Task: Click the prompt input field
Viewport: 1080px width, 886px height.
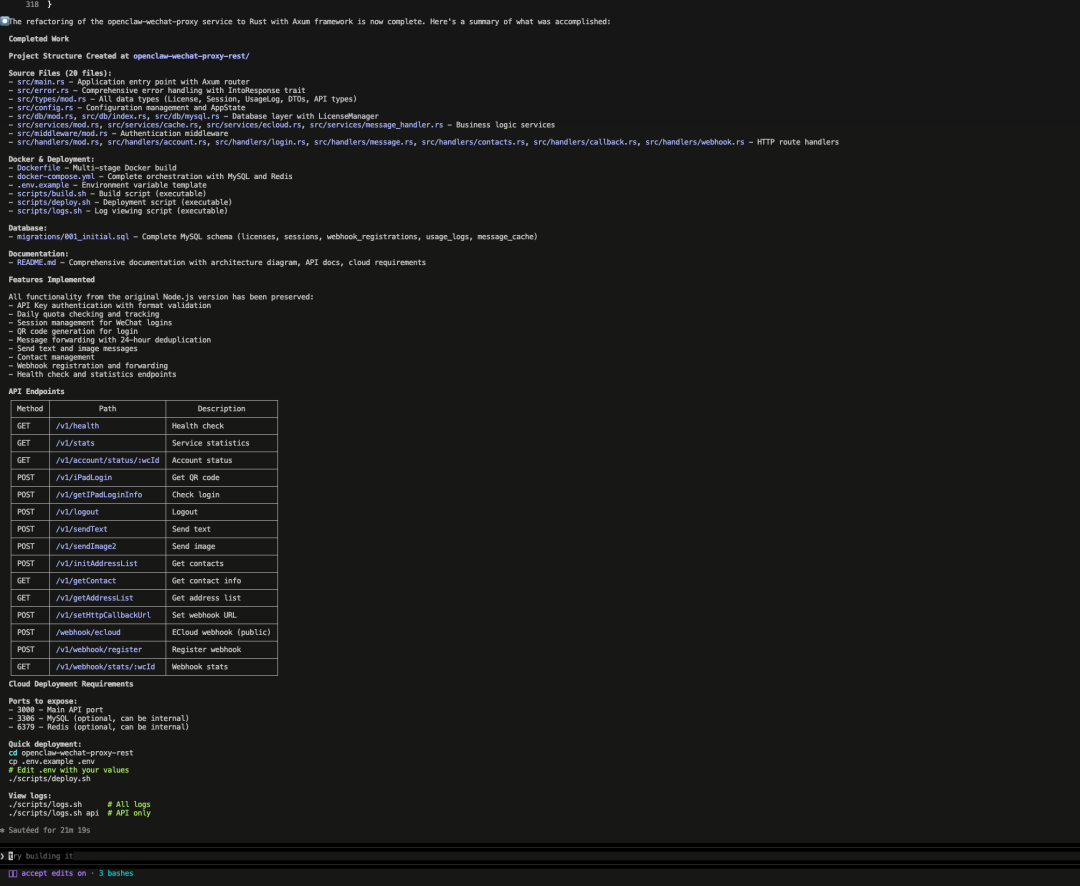Action: click(x=540, y=856)
